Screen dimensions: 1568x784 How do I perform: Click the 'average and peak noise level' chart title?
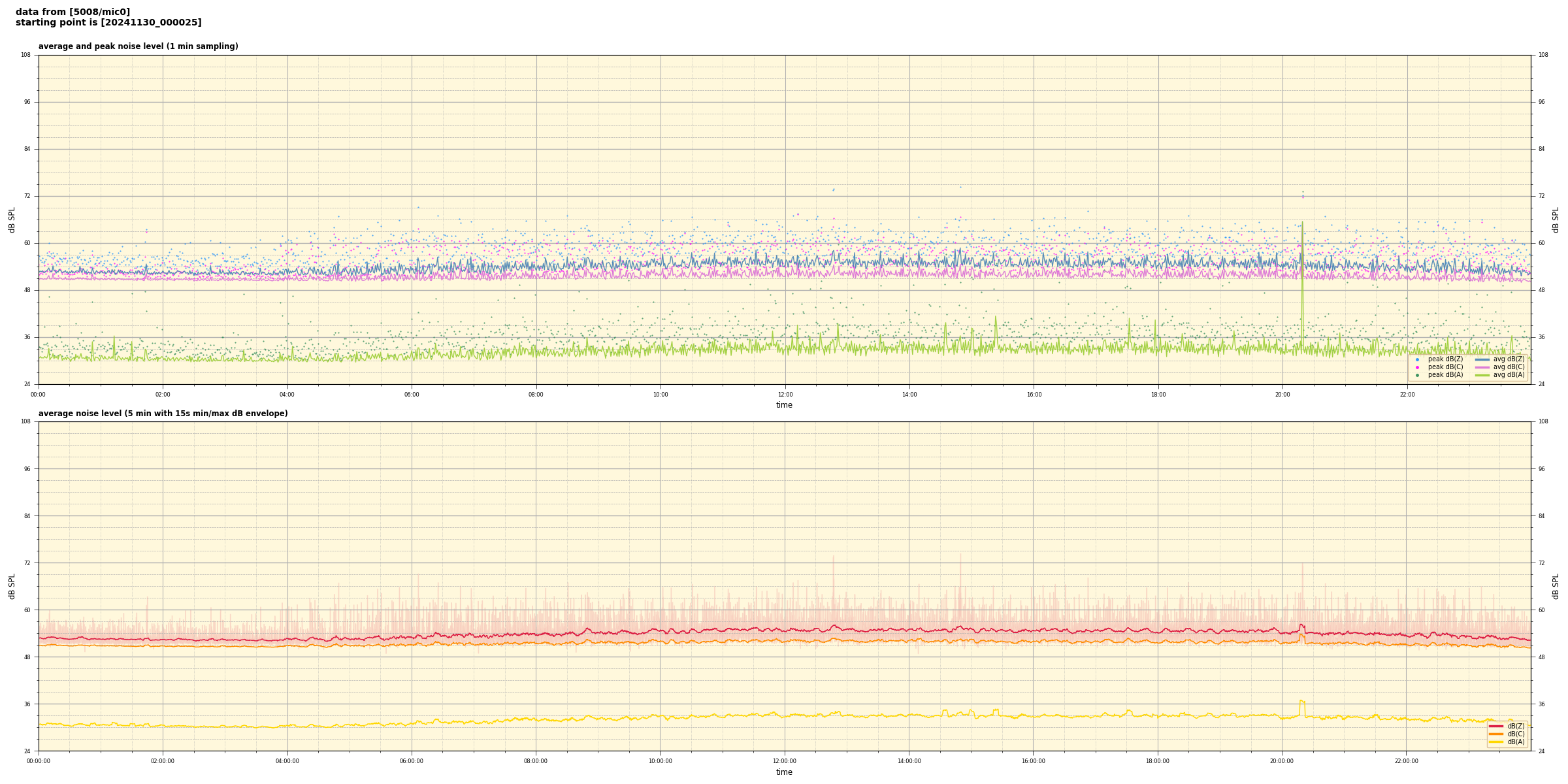(x=138, y=46)
